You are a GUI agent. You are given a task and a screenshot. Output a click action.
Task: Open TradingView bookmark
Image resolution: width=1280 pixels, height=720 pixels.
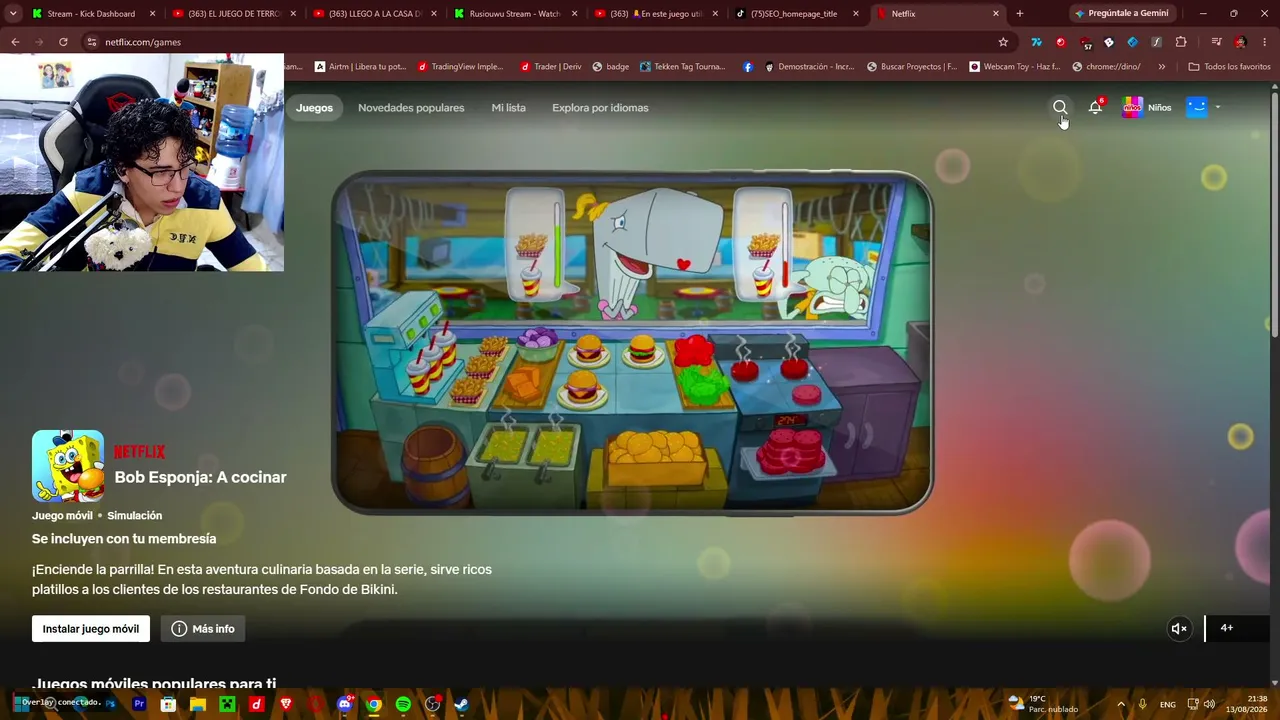coord(460,67)
